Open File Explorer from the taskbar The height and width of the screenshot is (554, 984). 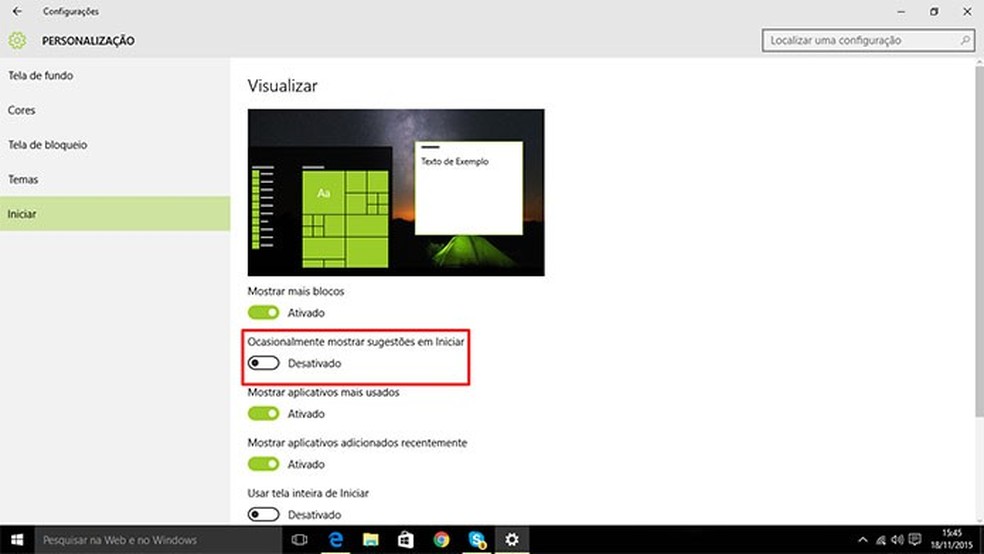(371, 540)
